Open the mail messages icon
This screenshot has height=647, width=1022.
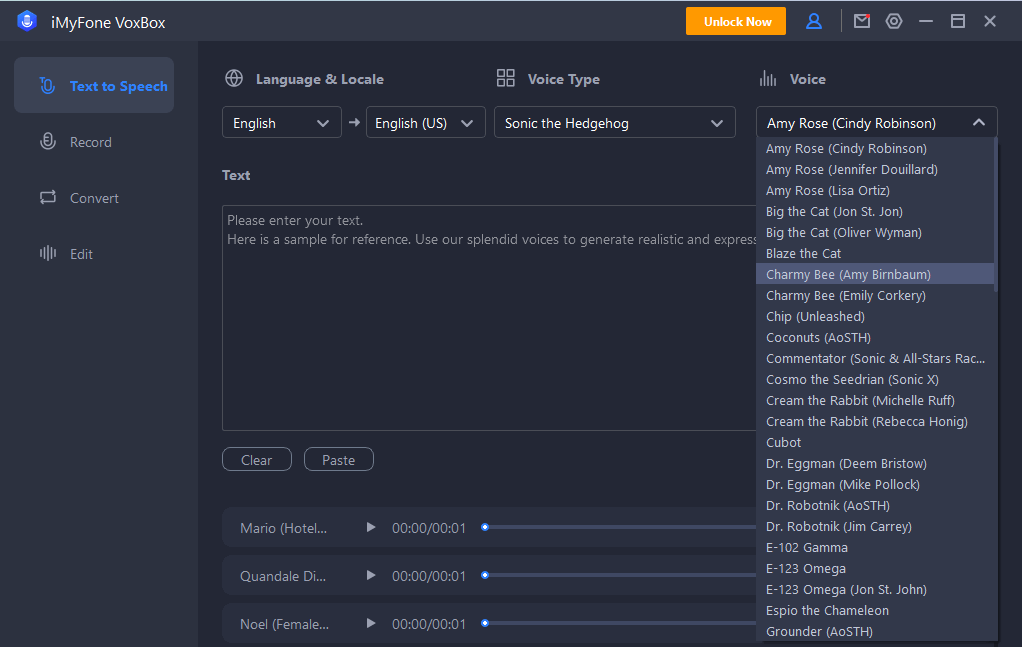tap(862, 21)
